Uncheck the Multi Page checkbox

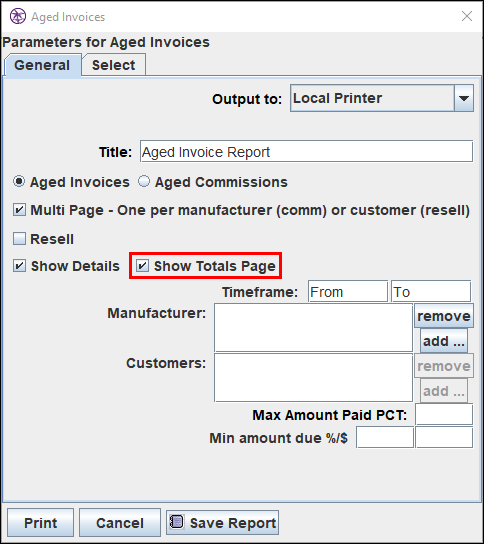click(19, 210)
